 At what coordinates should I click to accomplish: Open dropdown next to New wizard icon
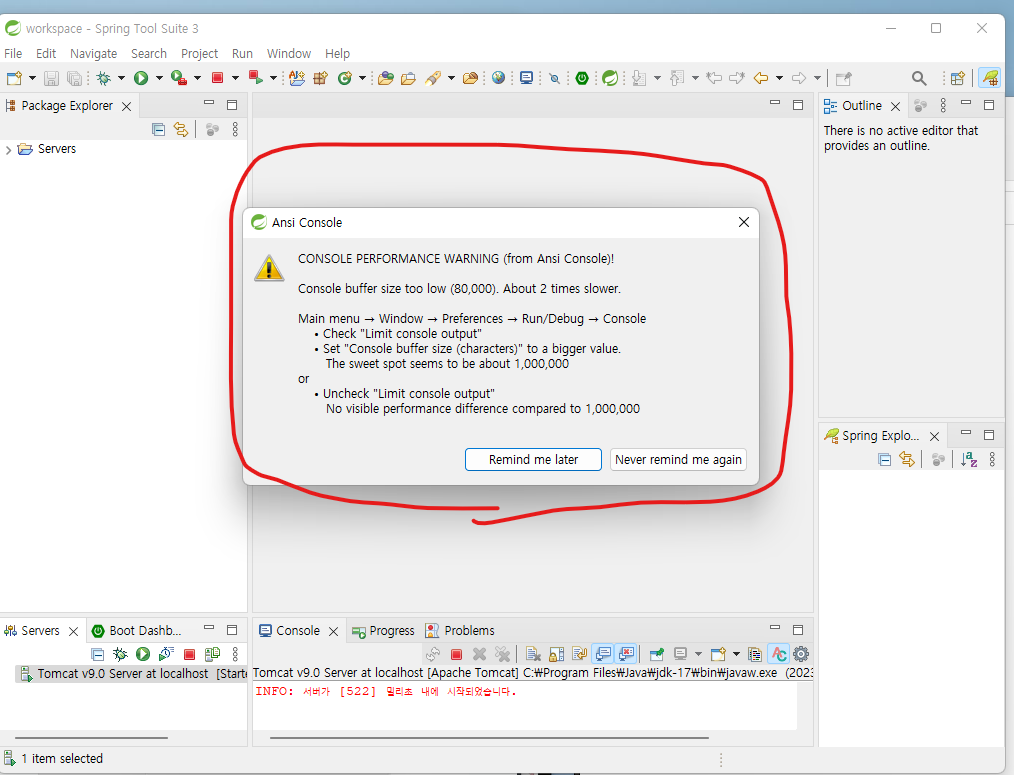click(x=32, y=78)
